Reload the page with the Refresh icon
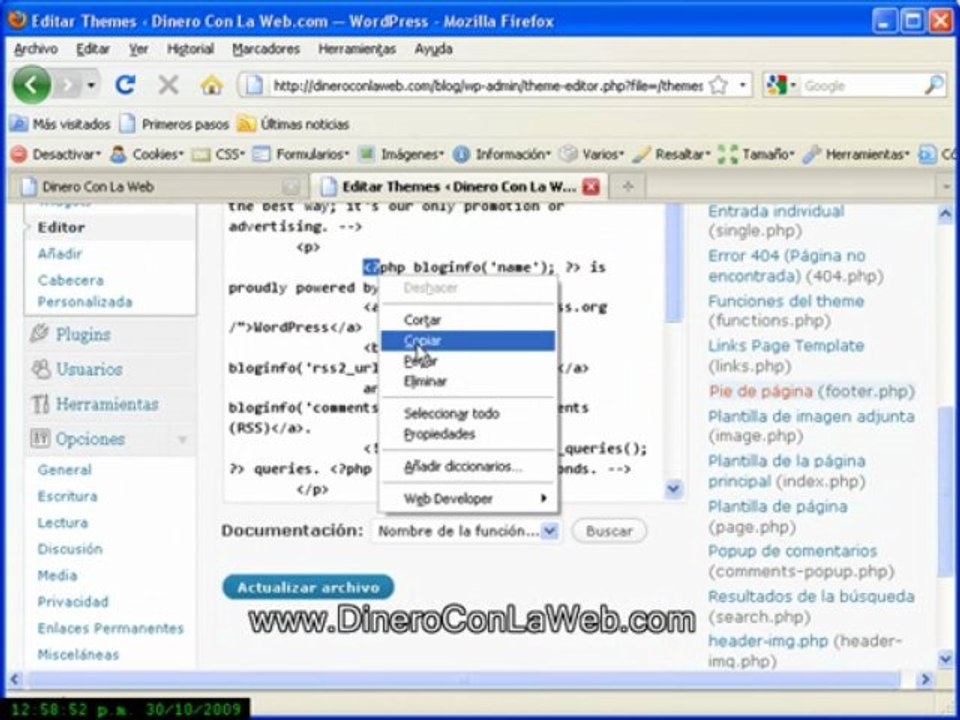 (x=125, y=85)
